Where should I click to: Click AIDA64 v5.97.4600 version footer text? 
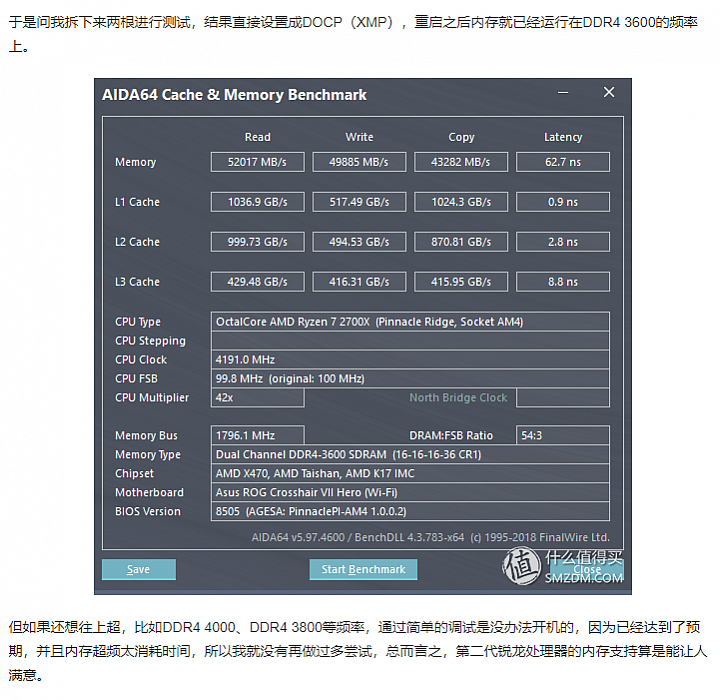[431, 537]
